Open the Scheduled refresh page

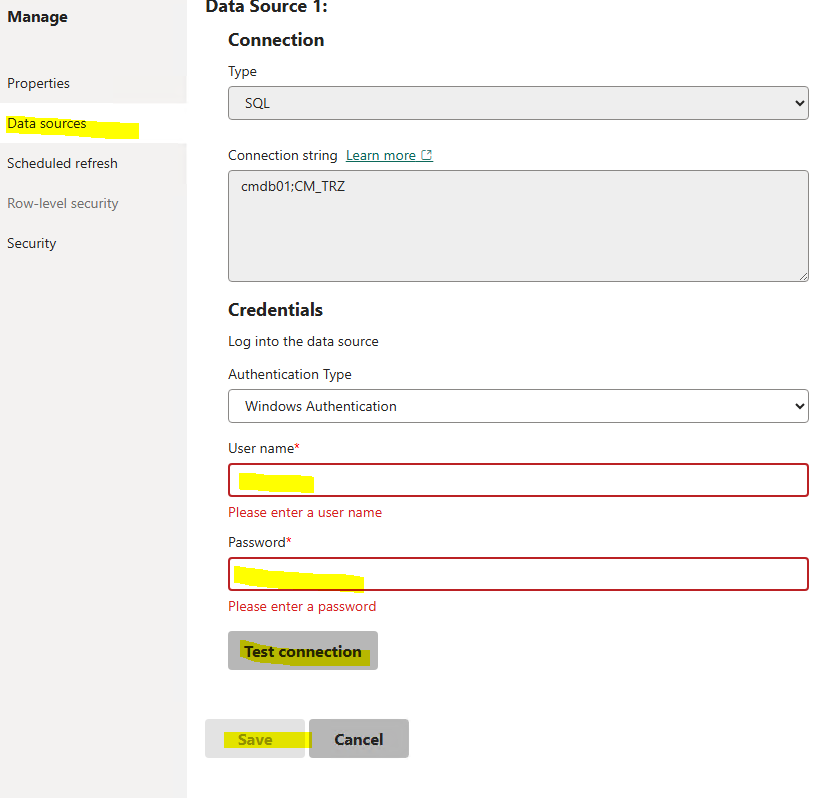click(x=62, y=164)
